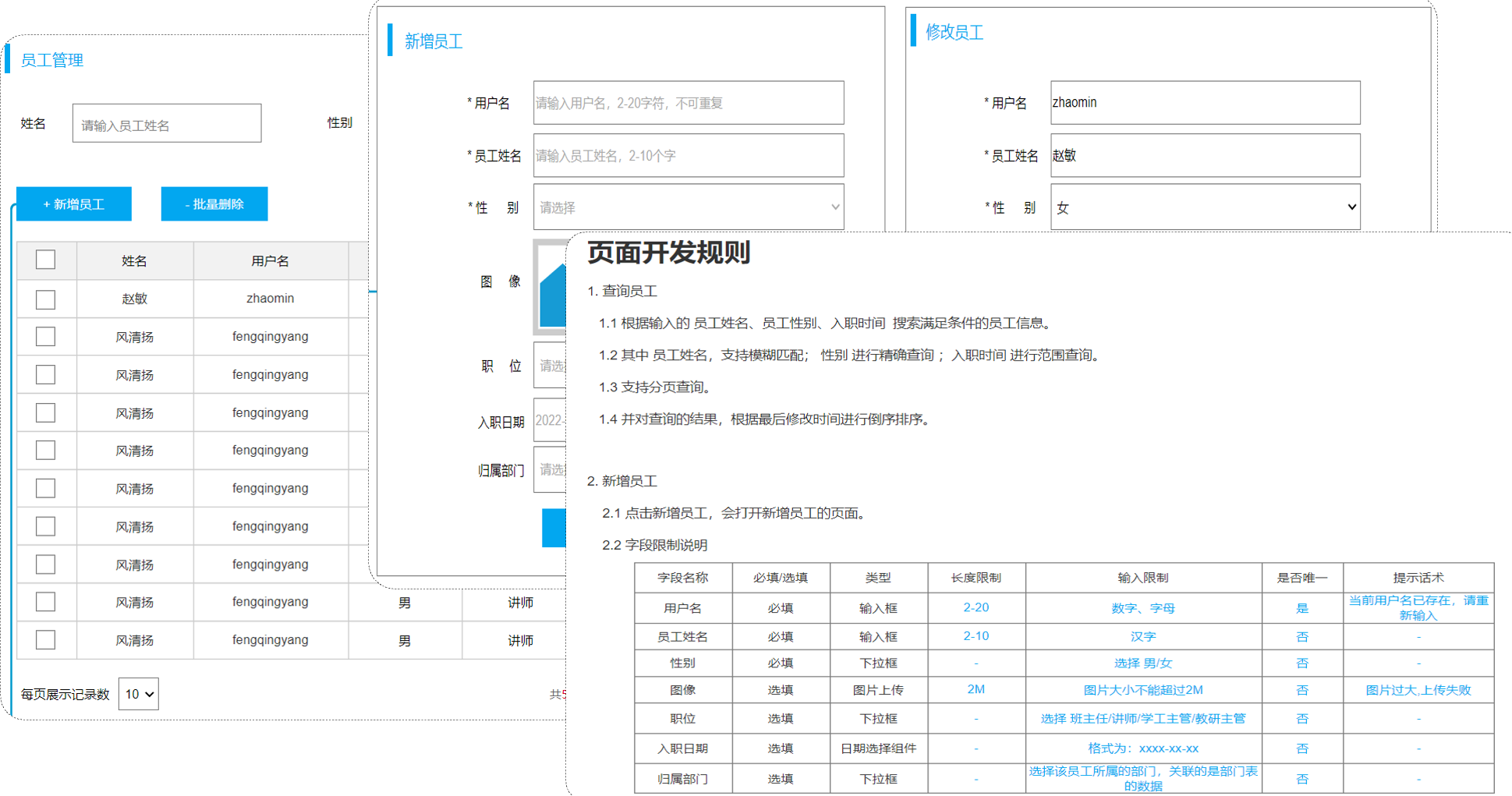Click the 新增员工 button in employee management

pos(74,204)
